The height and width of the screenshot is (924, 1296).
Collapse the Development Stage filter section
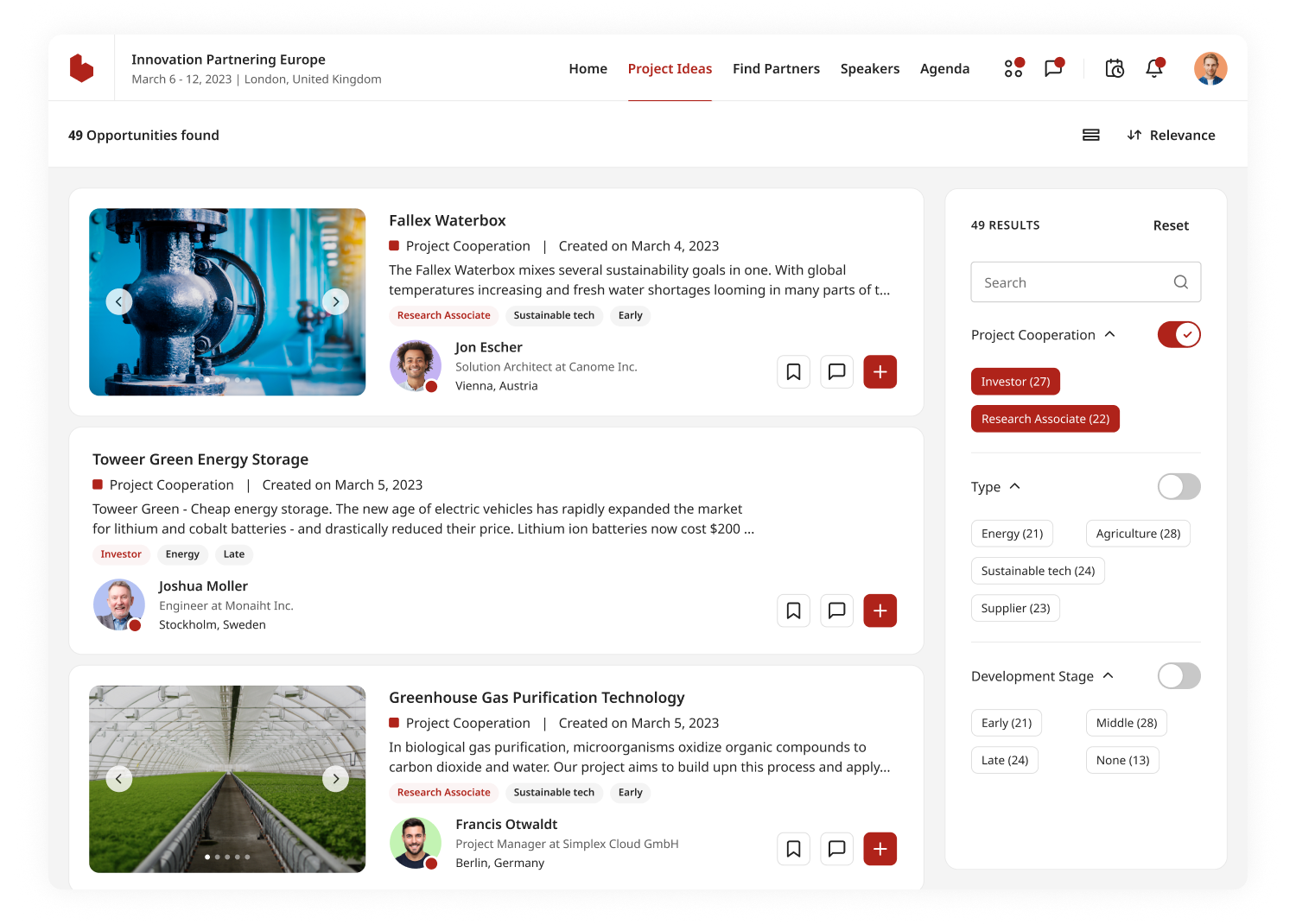pos(1109,676)
